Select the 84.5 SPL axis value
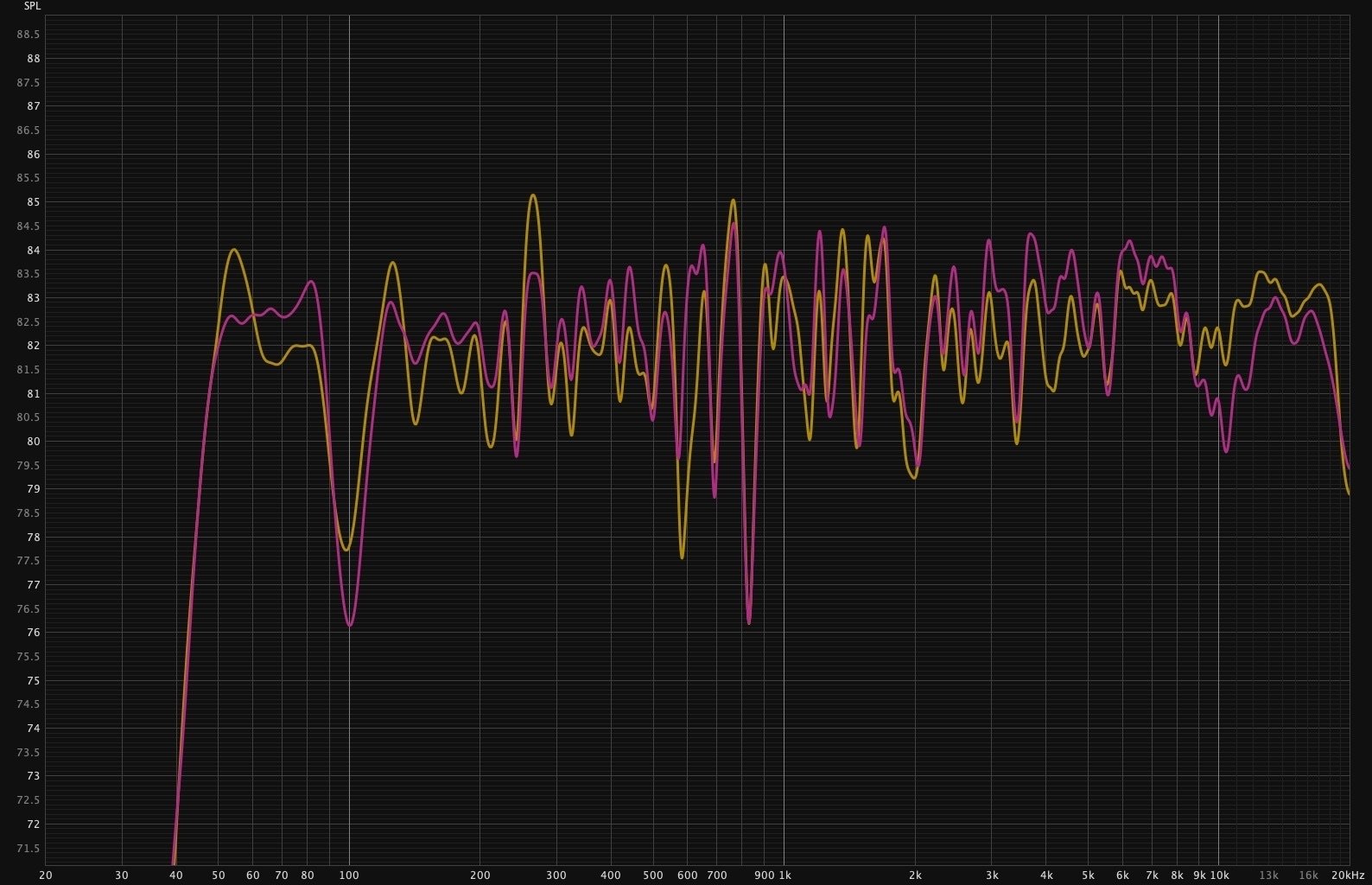 [x=29, y=226]
